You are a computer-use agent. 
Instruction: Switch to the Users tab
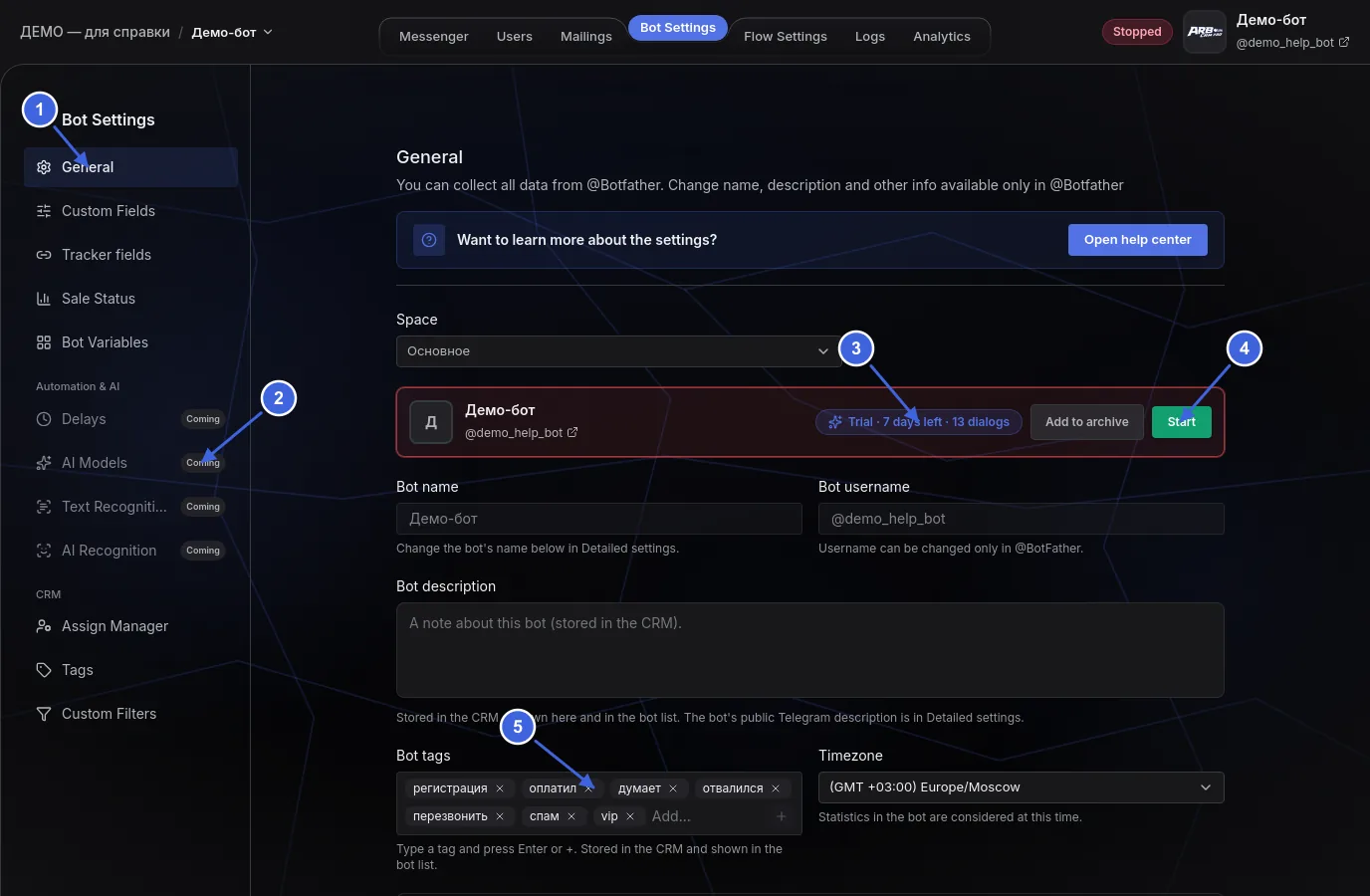point(515,37)
